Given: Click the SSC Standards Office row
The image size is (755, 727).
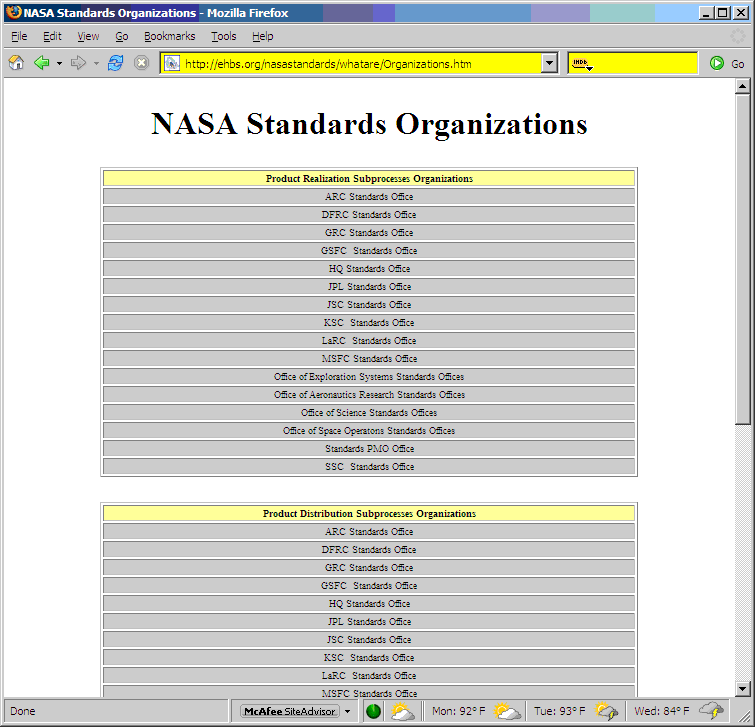Looking at the screenshot, I should 369,467.
